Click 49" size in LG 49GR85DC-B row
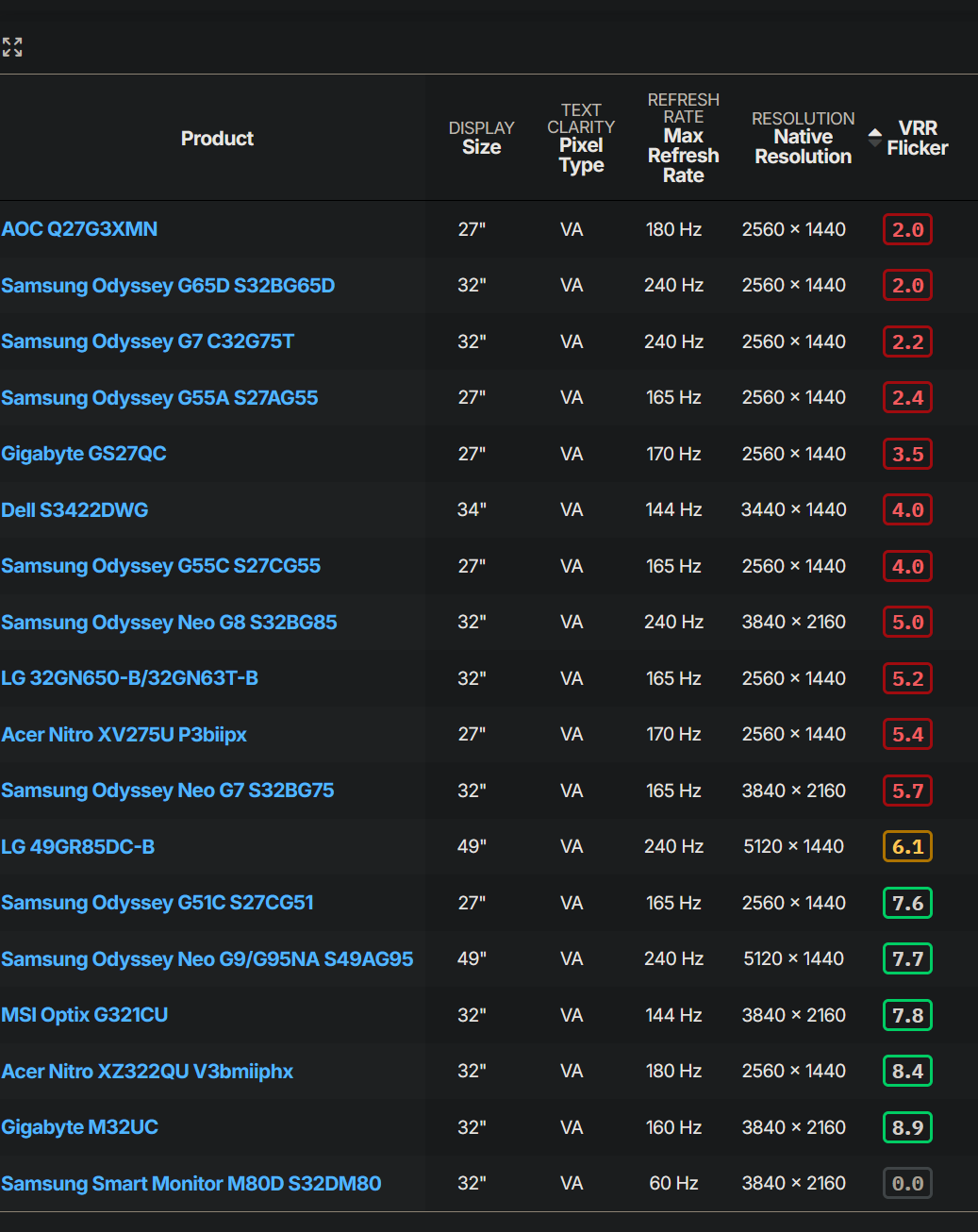This screenshot has width=978, height=1232. 472,847
